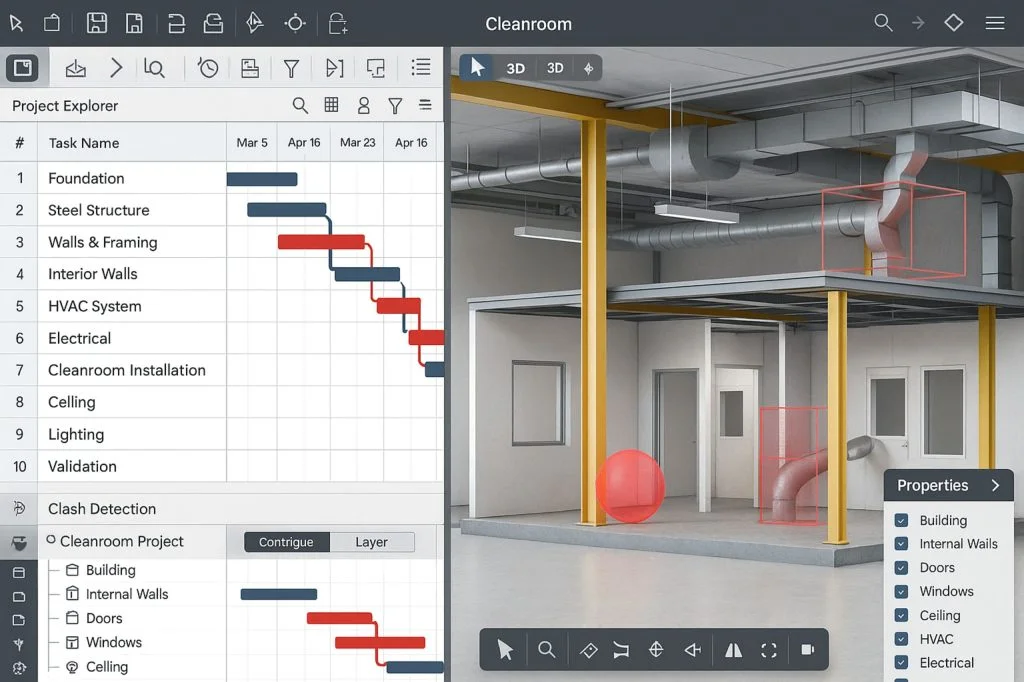The width and height of the screenshot is (1024, 682).
Task: Activate the highlighted select cursor above the 3D view
Action: (x=477, y=67)
